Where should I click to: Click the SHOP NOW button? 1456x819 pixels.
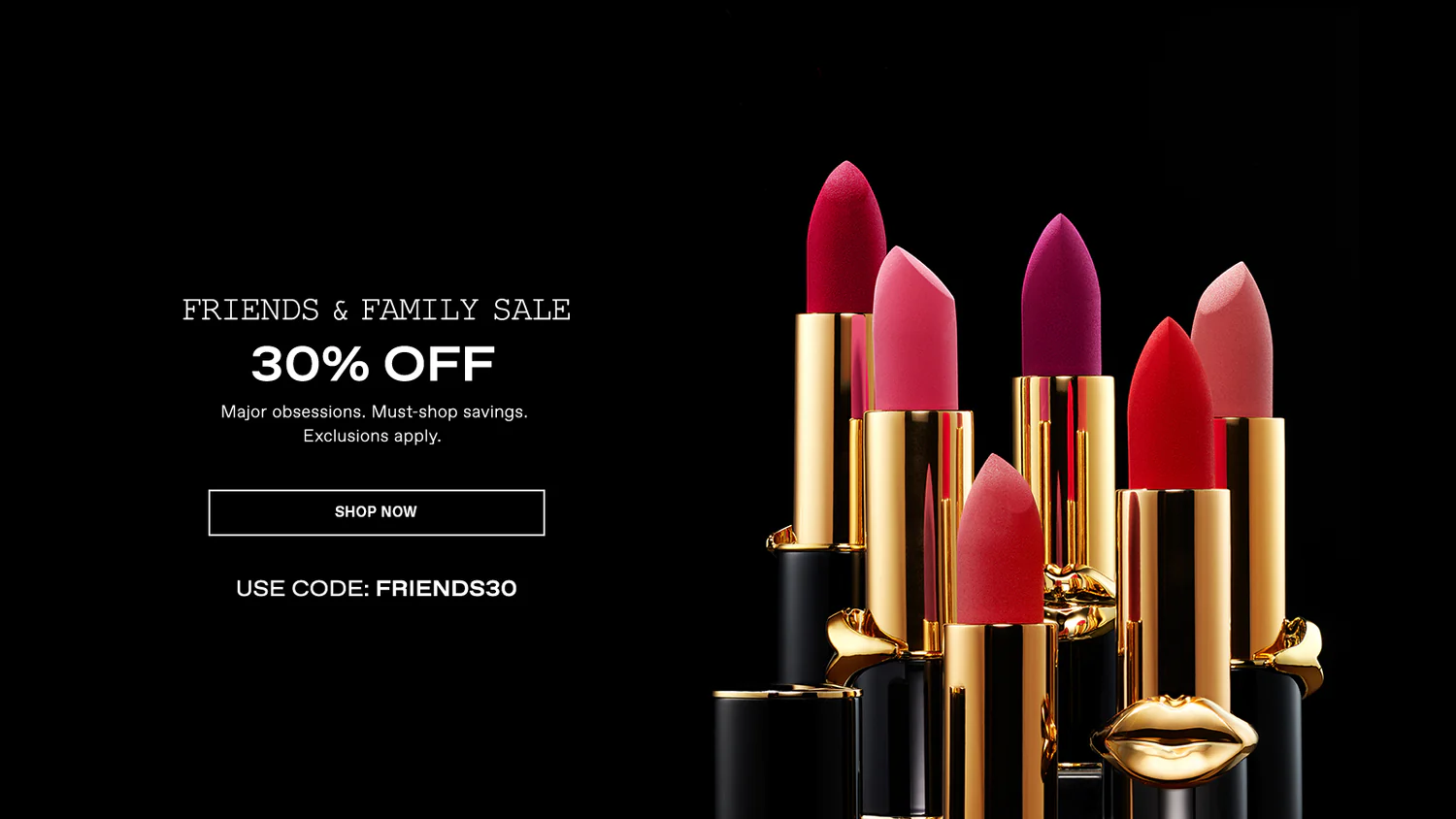[x=377, y=512]
